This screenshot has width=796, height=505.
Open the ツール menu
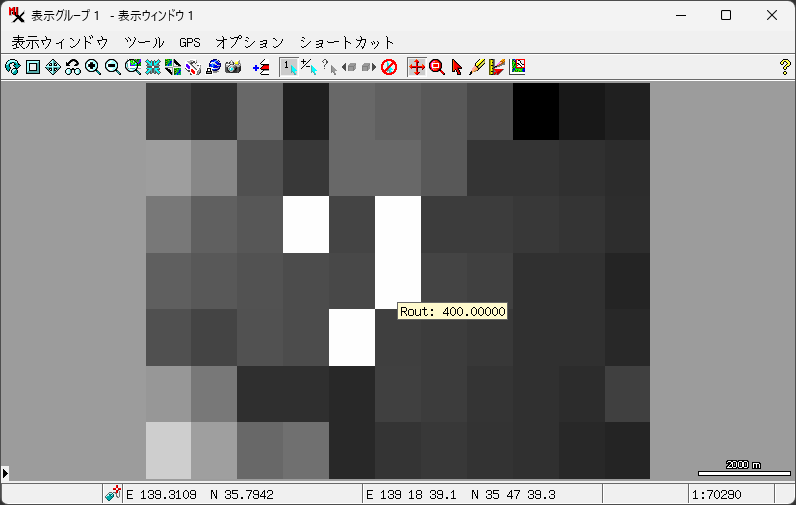click(144, 42)
